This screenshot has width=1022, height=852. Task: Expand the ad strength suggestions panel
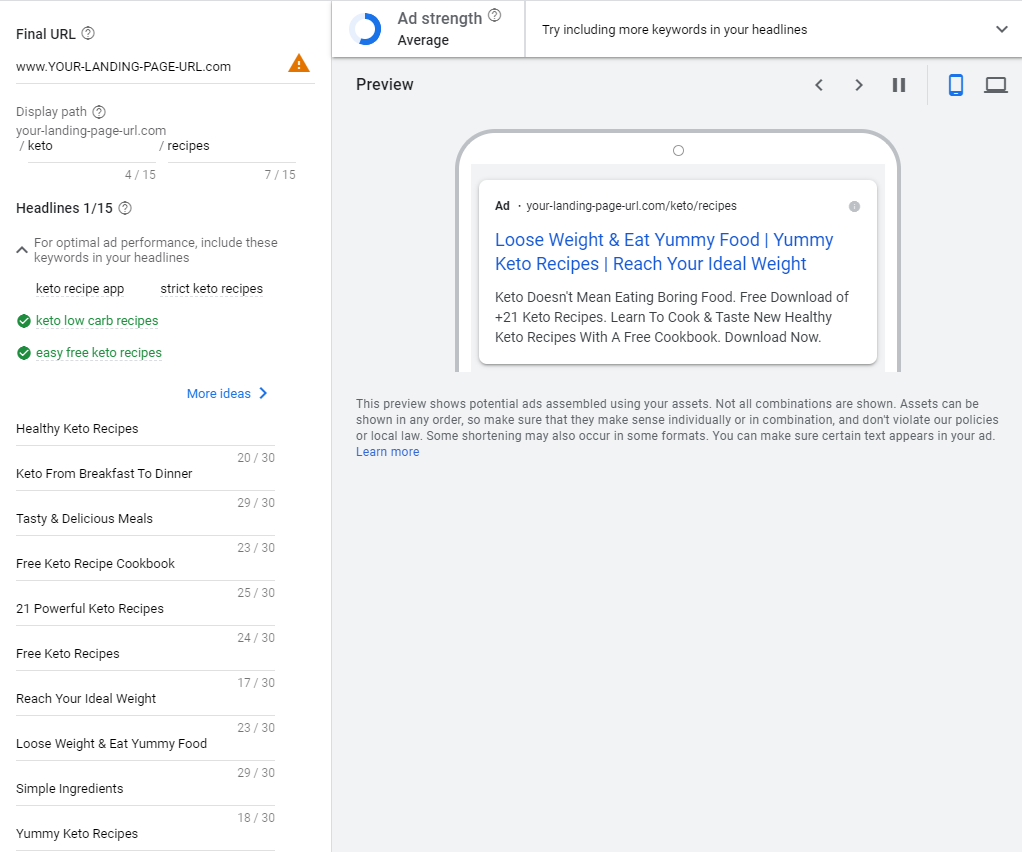pyautogui.click(x=1001, y=30)
